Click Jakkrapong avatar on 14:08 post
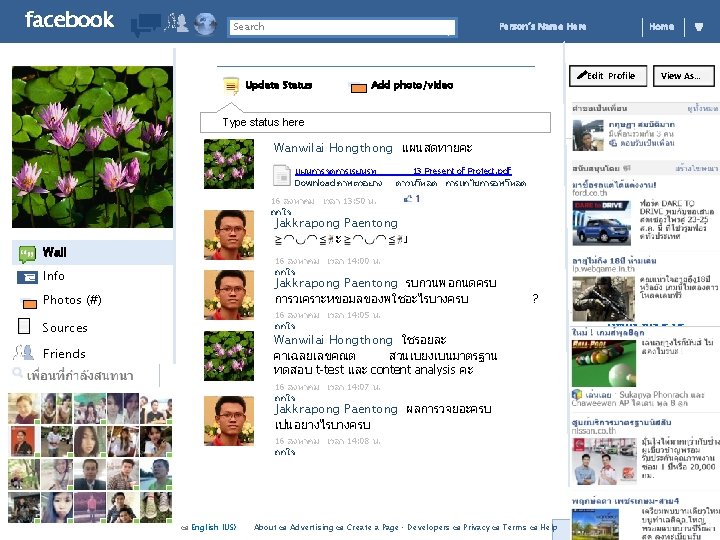This screenshot has width=720, height=540. click(229, 421)
